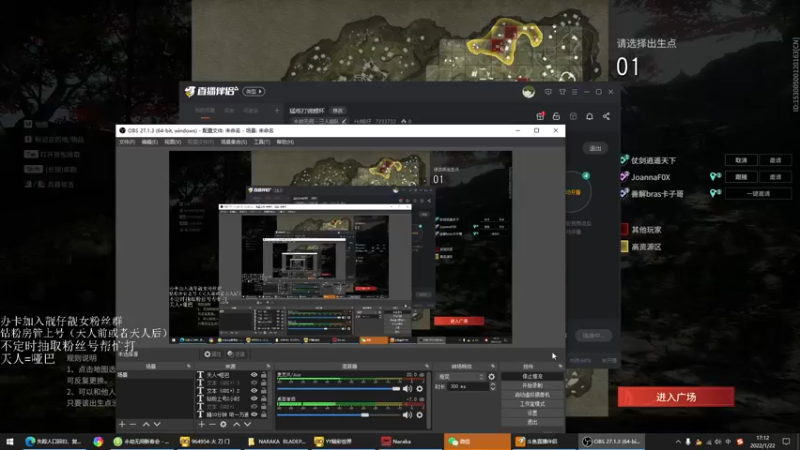Open the skin/shirt icon in companion title bar
The image size is (800, 450).
(562, 92)
